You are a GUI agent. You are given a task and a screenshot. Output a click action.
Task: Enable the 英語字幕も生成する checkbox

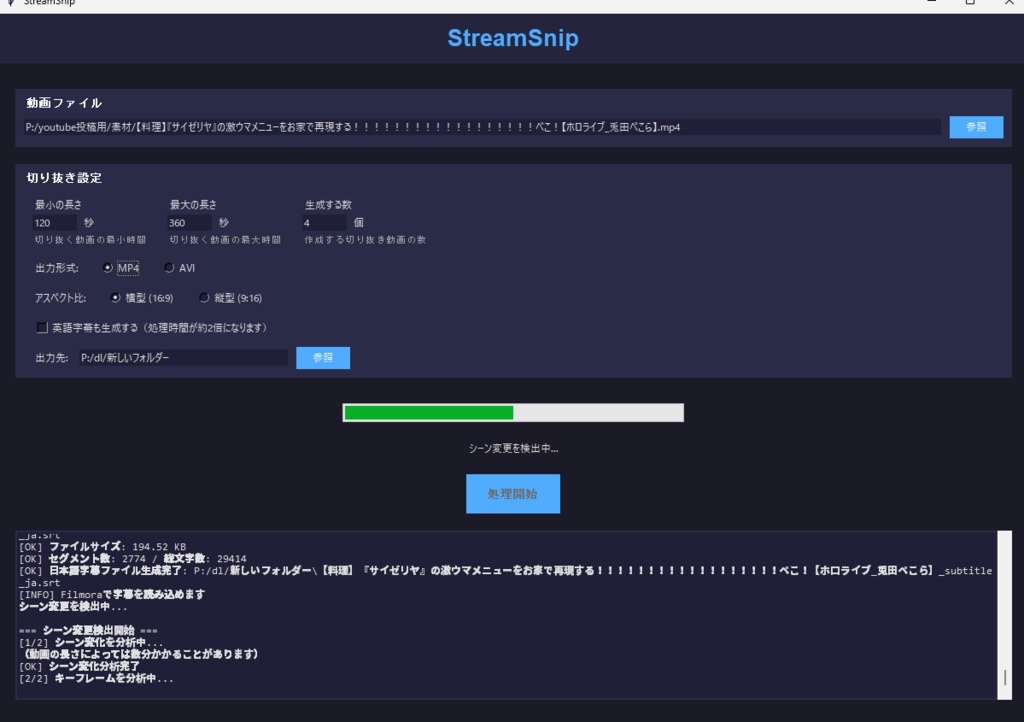pos(41,327)
